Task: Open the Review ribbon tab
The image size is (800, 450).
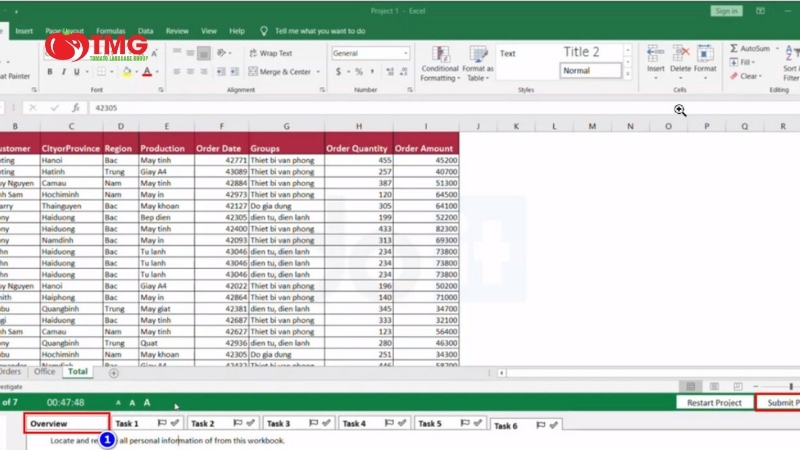Action: click(x=177, y=31)
